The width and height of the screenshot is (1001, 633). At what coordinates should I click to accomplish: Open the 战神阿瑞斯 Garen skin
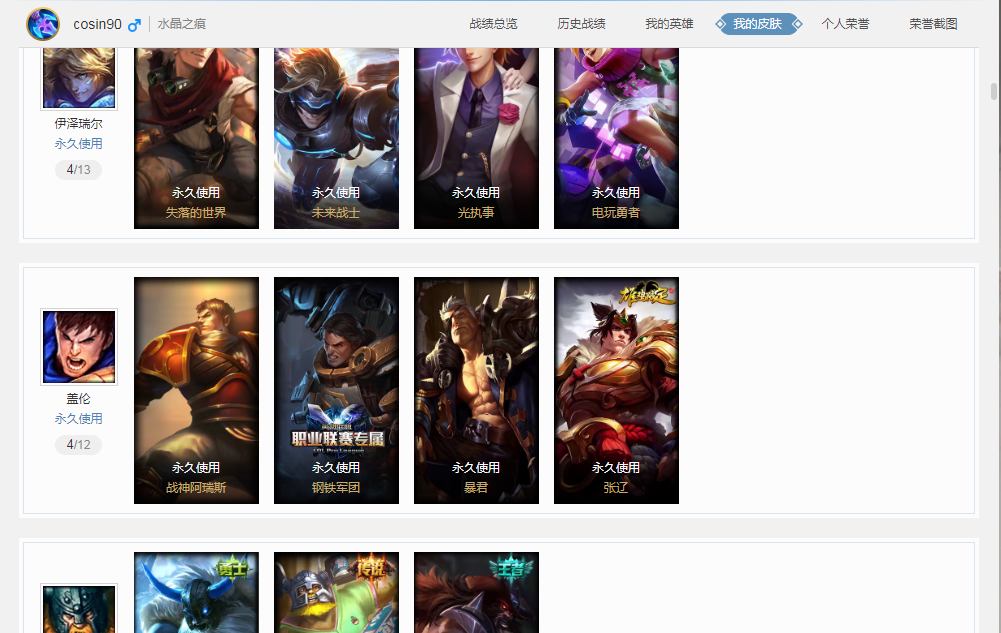click(197, 391)
